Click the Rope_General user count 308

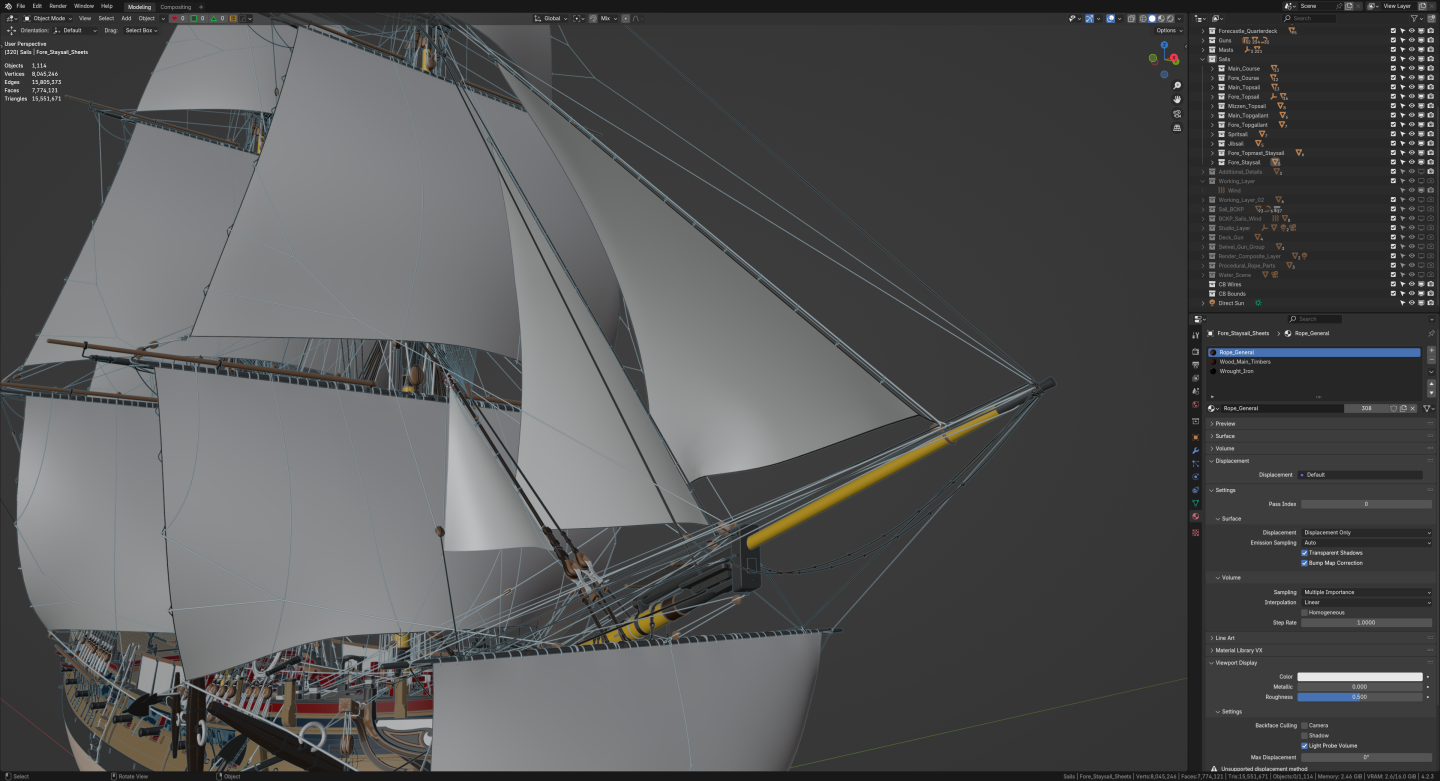(1366, 408)
